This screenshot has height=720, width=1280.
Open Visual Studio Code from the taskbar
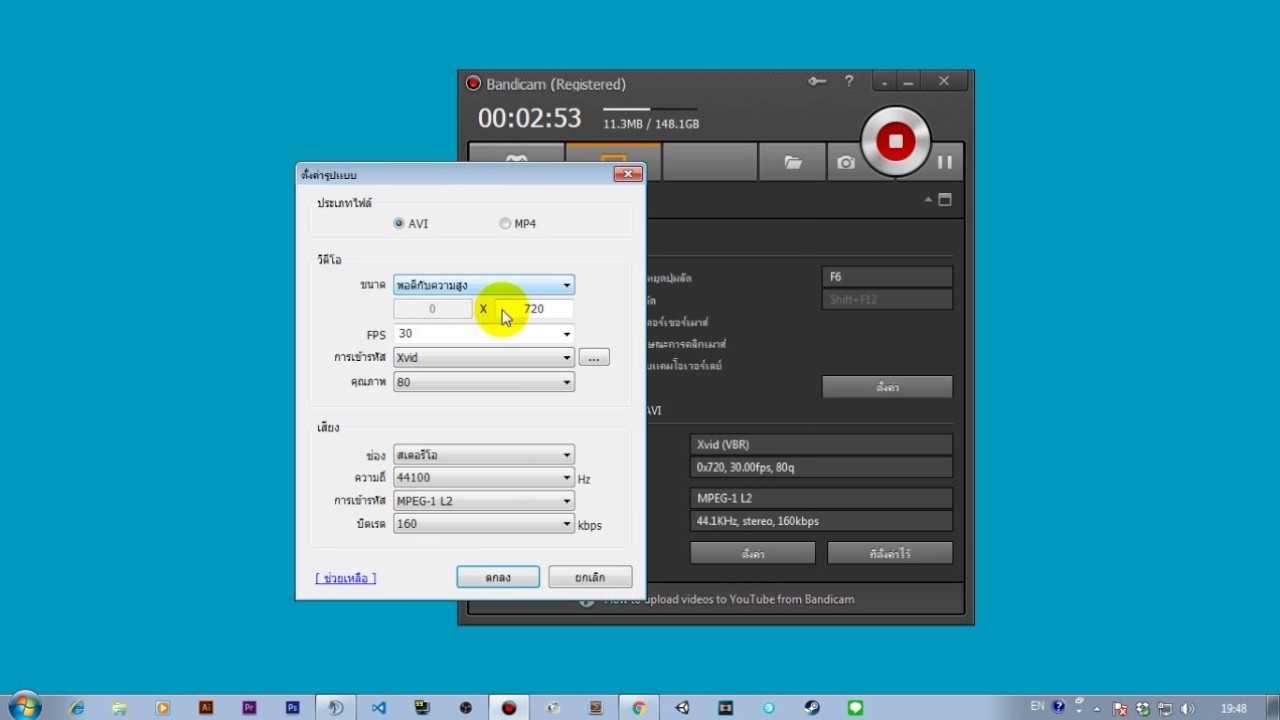point(378,708)
